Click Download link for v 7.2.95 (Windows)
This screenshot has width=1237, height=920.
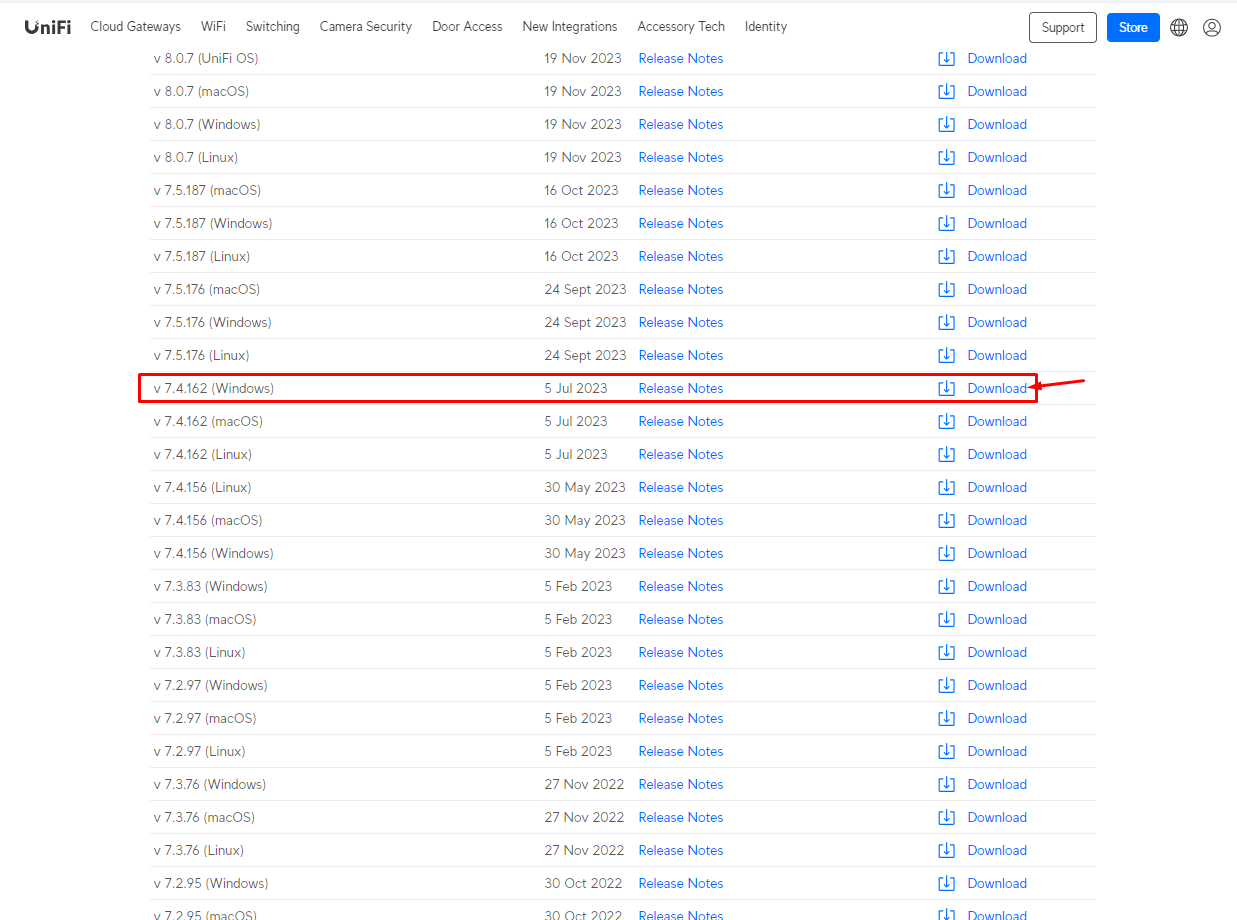click(x=997, y=883)
